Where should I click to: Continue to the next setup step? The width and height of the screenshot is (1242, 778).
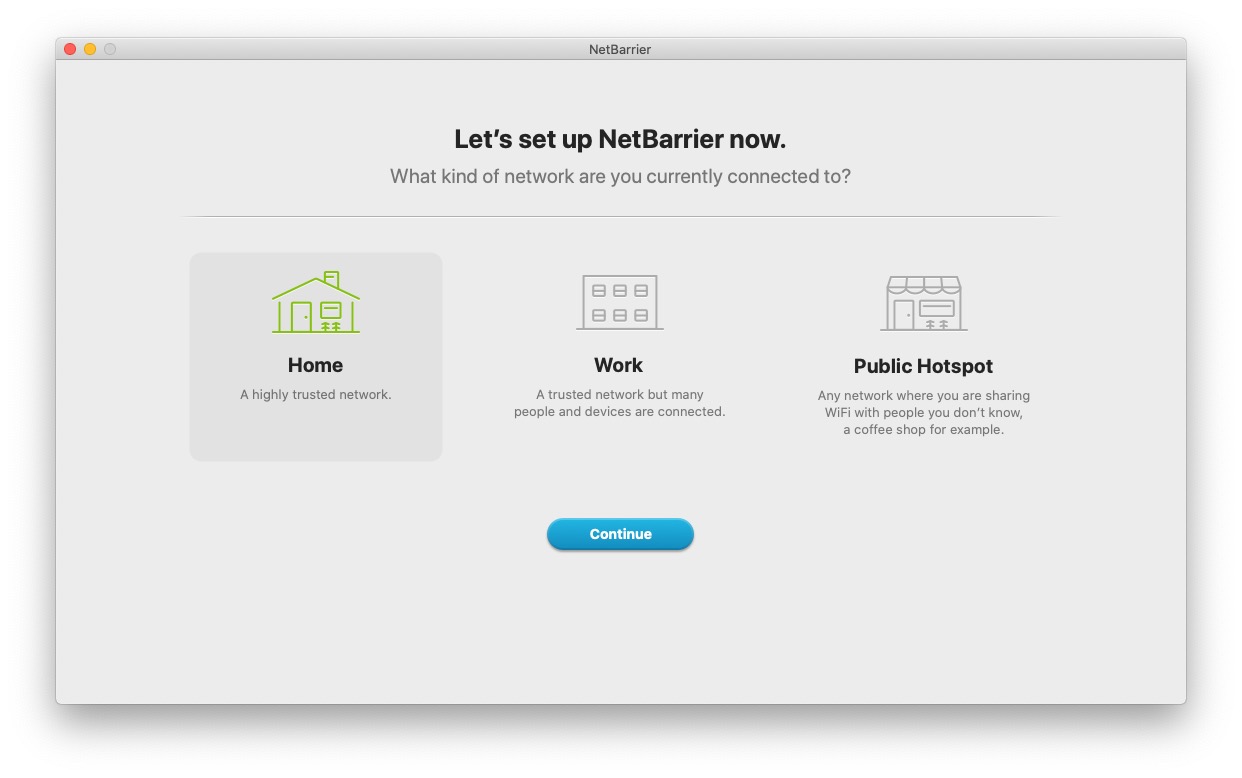tap(620, 534)
